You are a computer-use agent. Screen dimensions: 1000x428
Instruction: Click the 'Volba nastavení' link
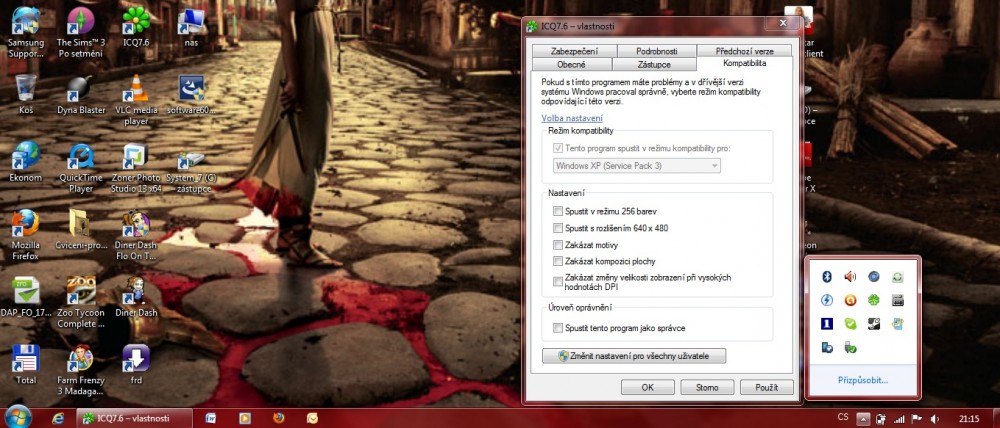pos(572,118)
